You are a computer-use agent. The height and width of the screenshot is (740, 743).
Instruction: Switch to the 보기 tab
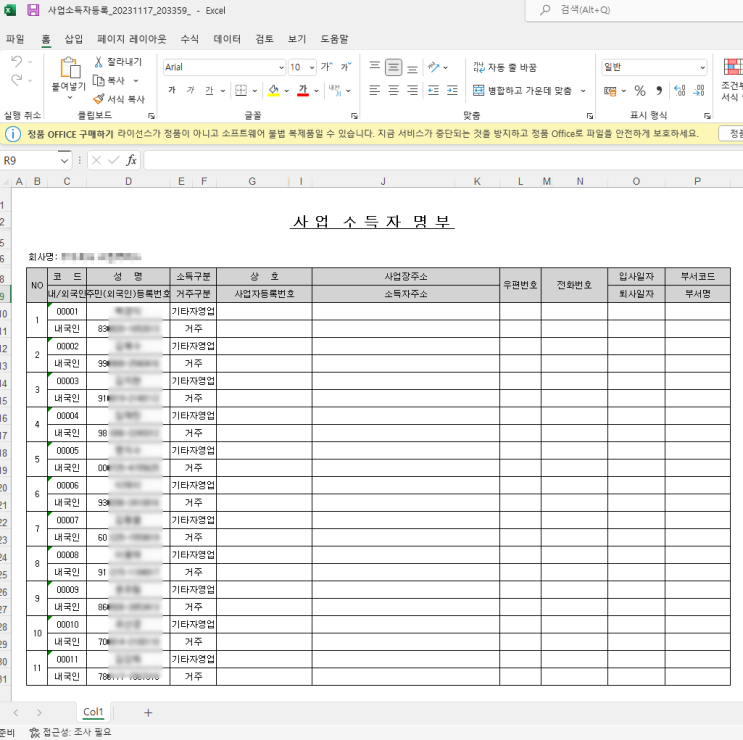click(297, 39)
